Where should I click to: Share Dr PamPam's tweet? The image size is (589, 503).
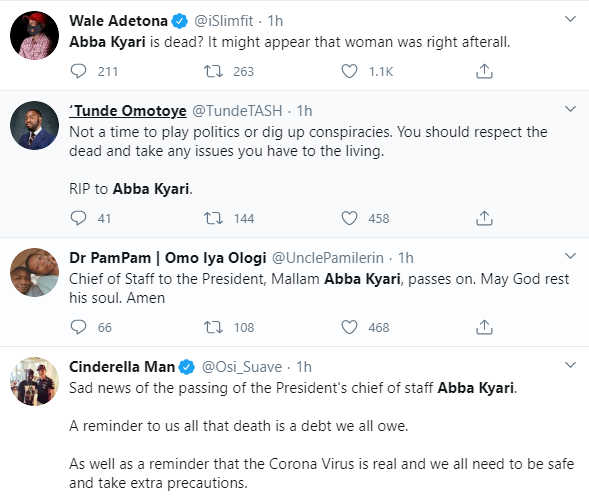pos(484,327)
